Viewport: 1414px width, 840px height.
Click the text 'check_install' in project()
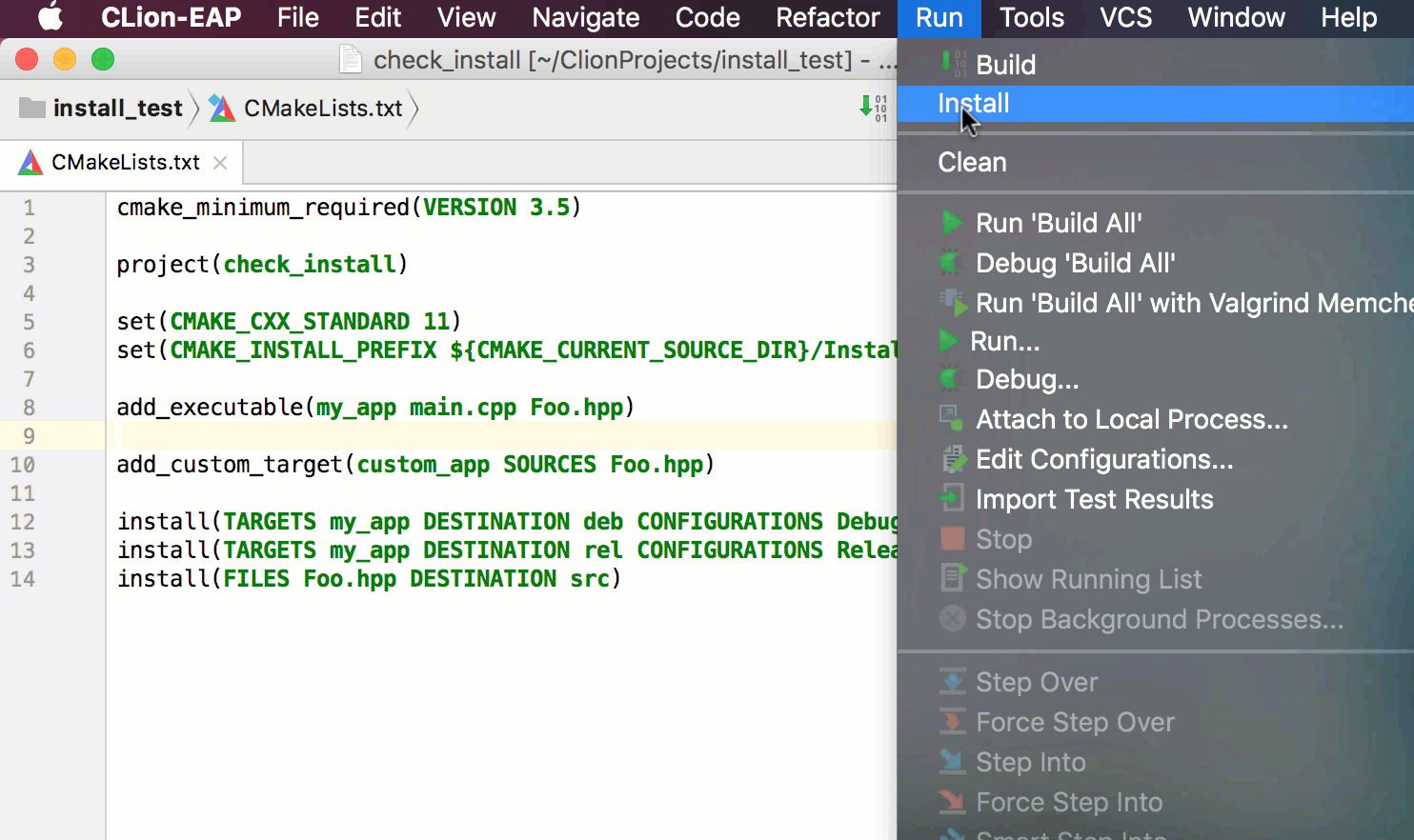(310, 265)
